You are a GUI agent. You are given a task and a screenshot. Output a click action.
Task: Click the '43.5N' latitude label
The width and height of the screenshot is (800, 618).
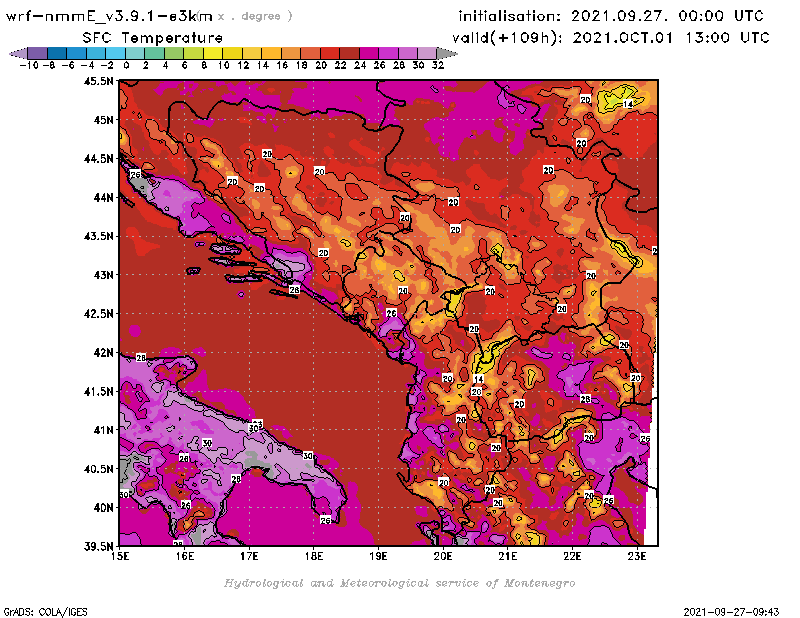tap(98, 236)
